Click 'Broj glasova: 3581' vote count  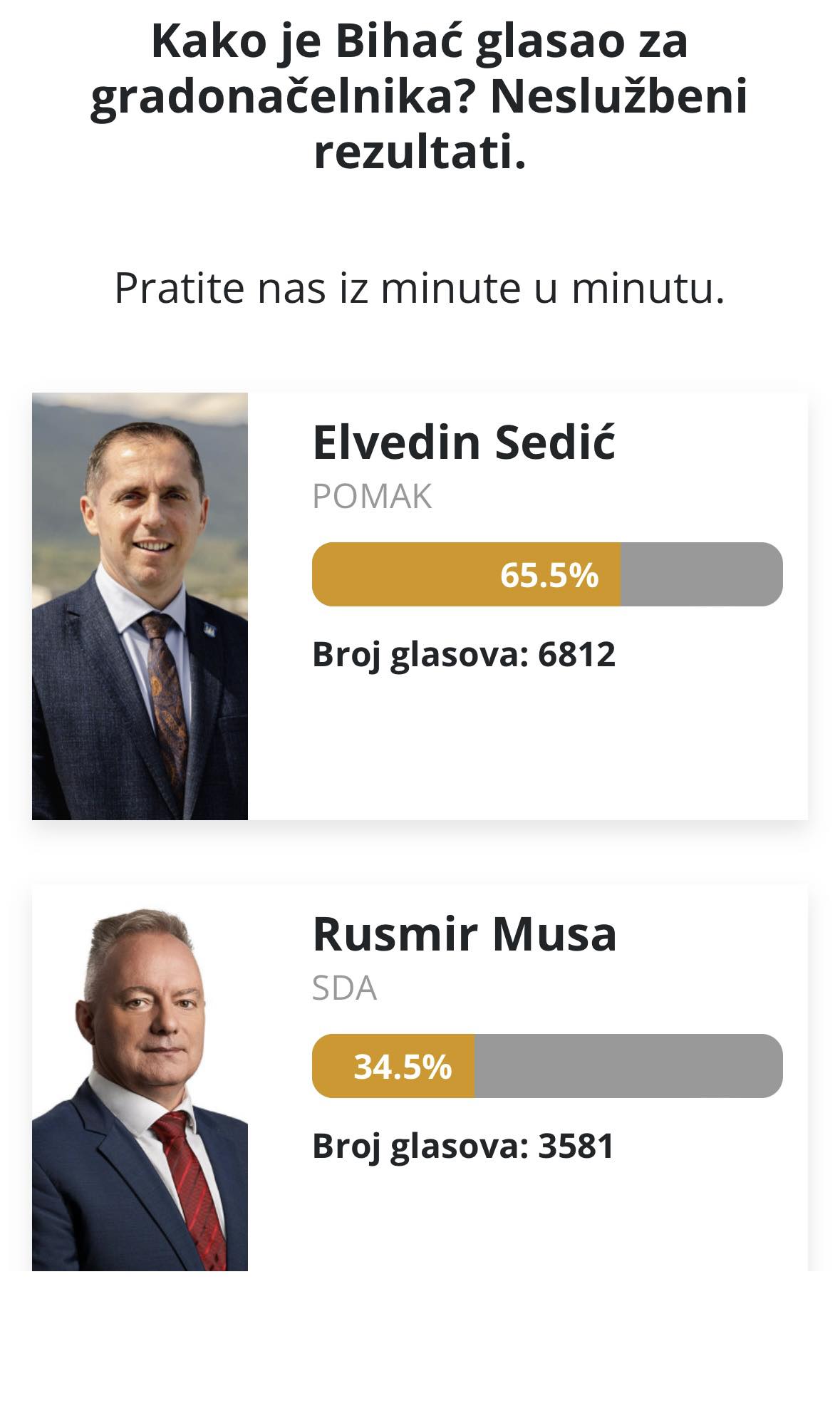point(463,1146)
